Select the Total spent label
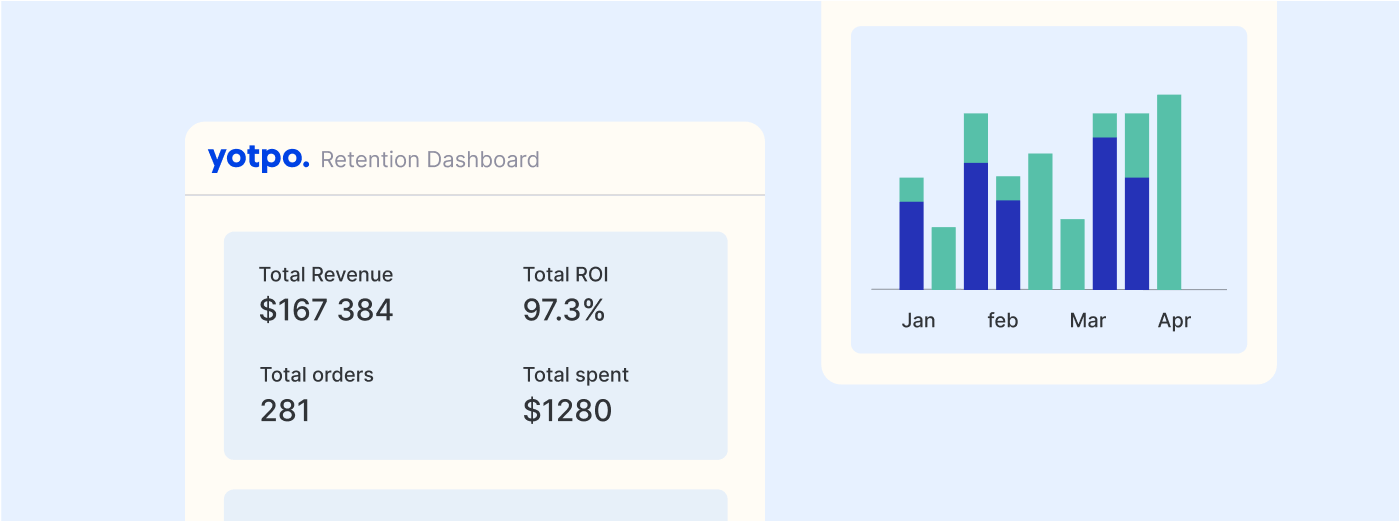This screenshot has width=1399, height=521. (576, 375)
